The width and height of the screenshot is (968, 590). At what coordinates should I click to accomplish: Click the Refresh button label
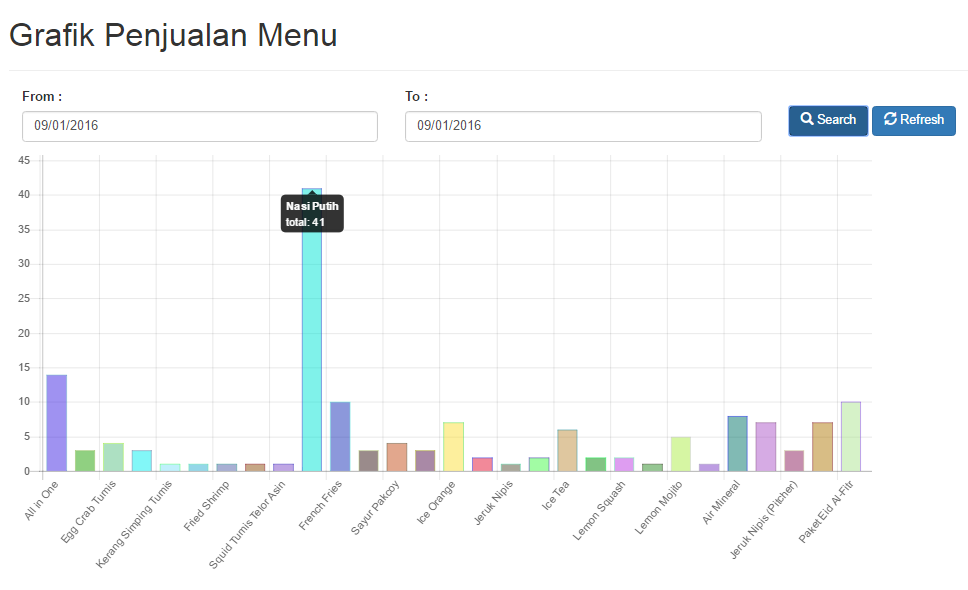pyautogui.click(x=922, y=120)
